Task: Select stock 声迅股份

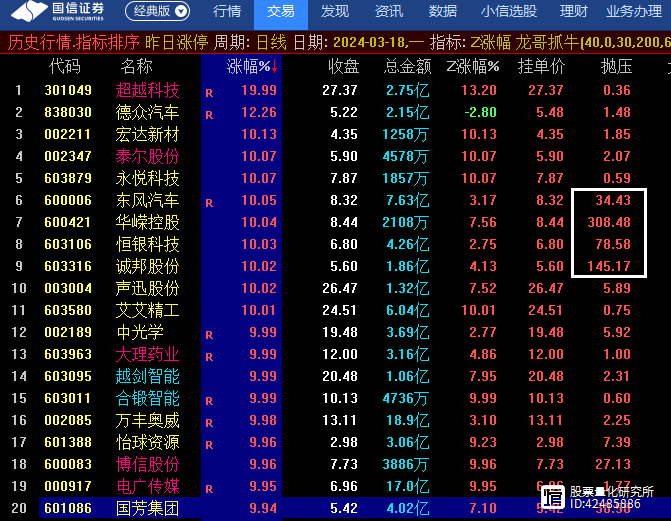Action: (147, 288)
